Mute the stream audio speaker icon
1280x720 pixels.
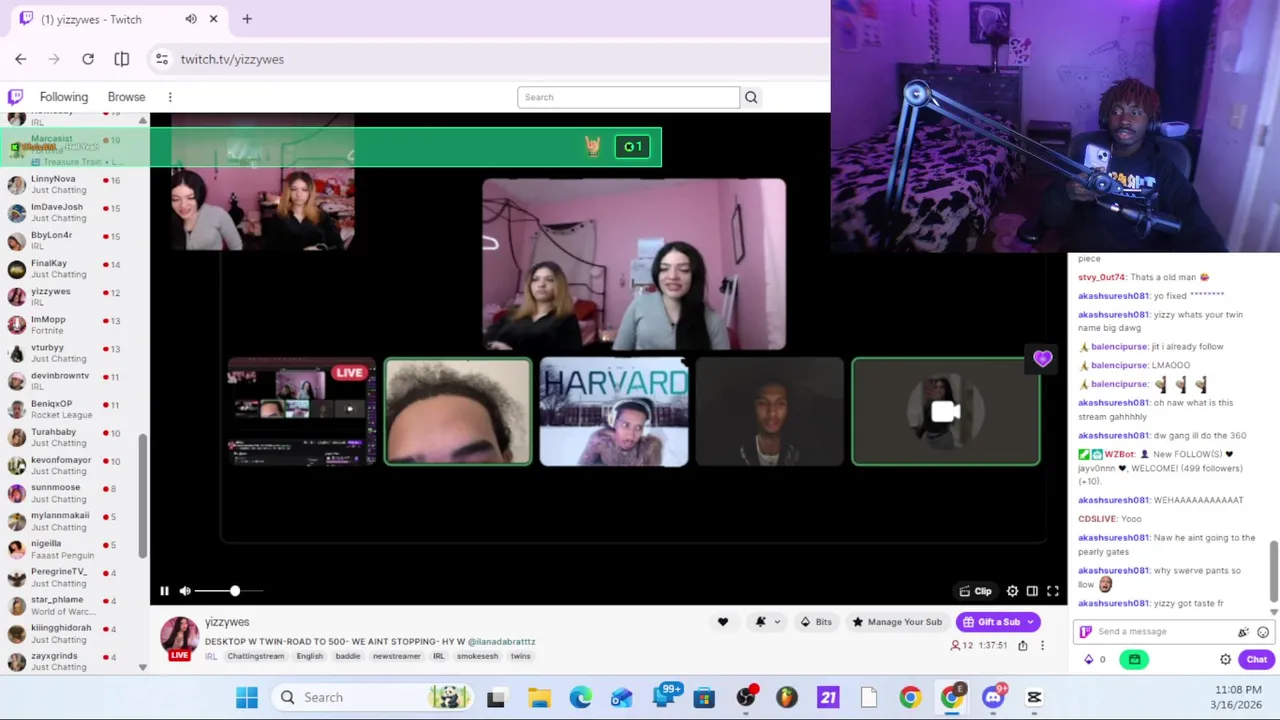(x=185, y=591)
